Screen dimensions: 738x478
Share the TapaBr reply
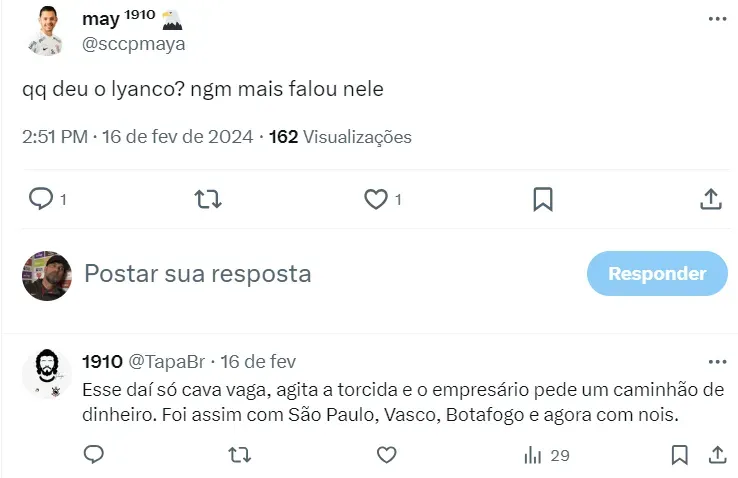(717, 455)
